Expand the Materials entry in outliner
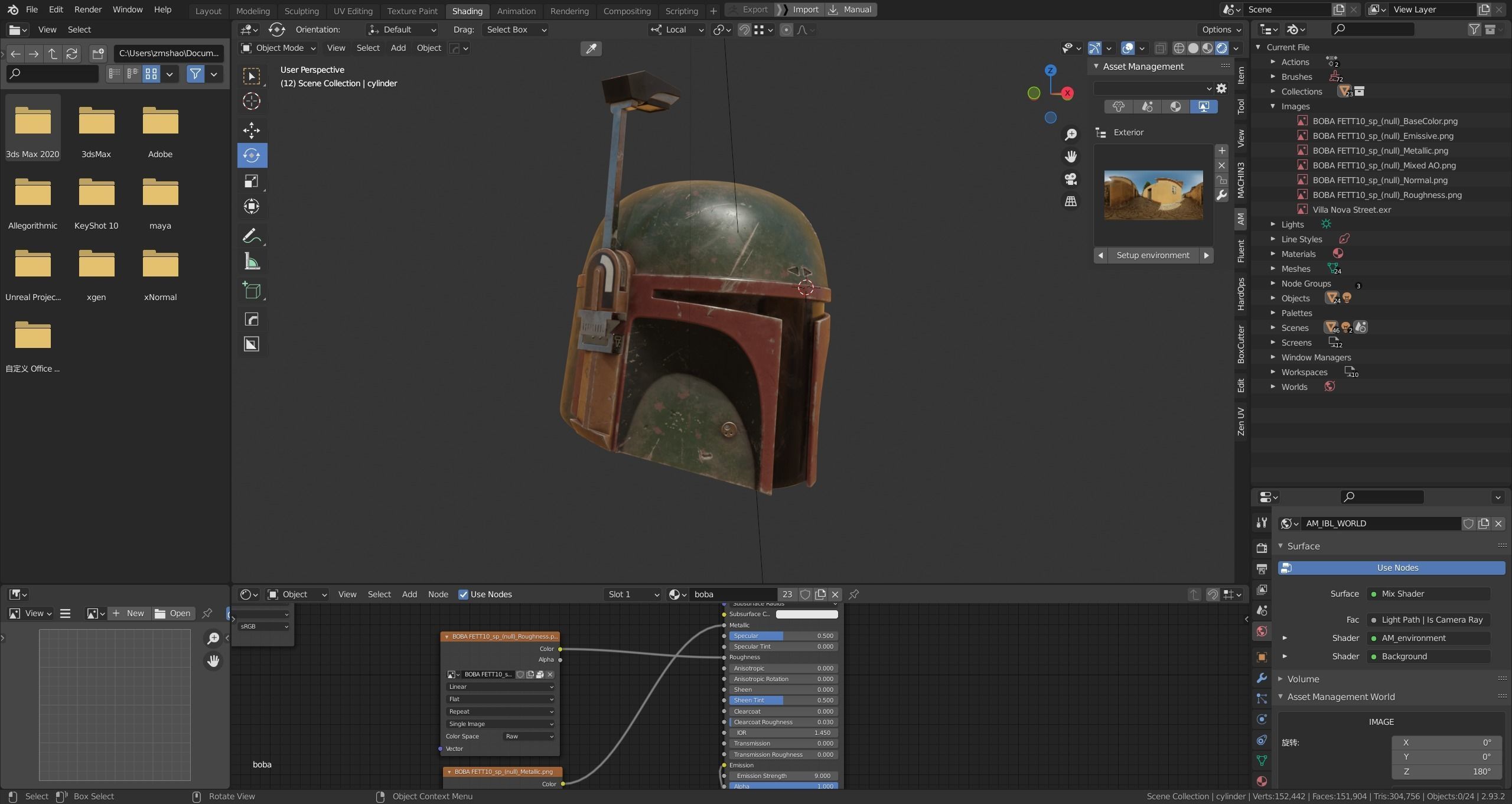1512x804 pixels. (x=1273, y=254)
